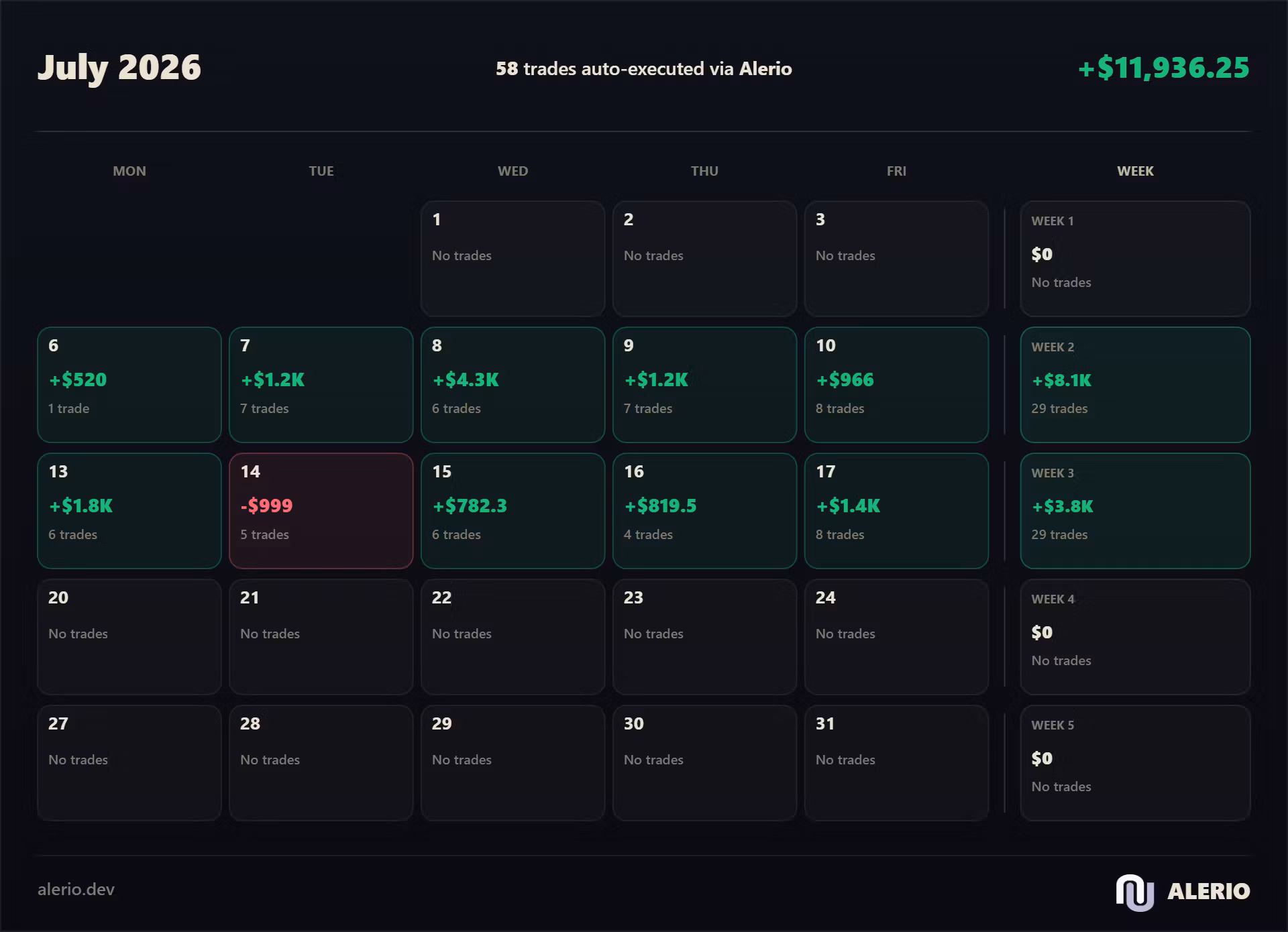Click the Alerio logo icon
This screenshot has height=932, width=1288.
[1134, 892]
